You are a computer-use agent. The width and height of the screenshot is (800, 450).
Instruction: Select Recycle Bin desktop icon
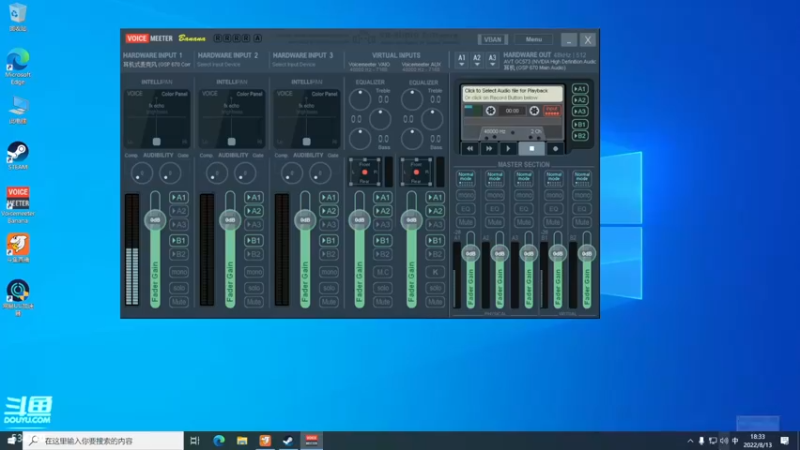pyautogui.click(x=18, y=17)
